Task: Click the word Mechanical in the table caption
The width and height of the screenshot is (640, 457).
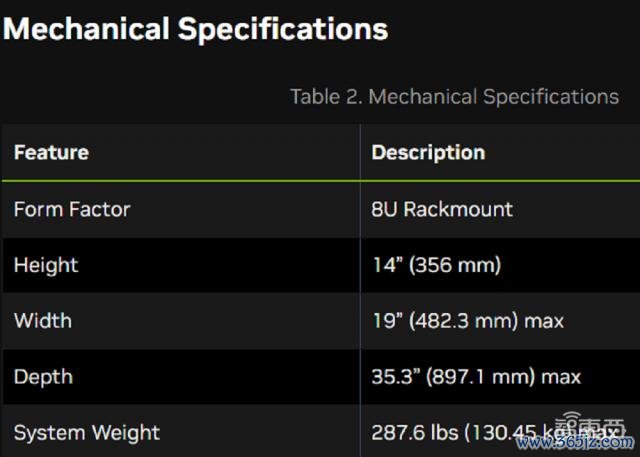Action: click(423, 97)
